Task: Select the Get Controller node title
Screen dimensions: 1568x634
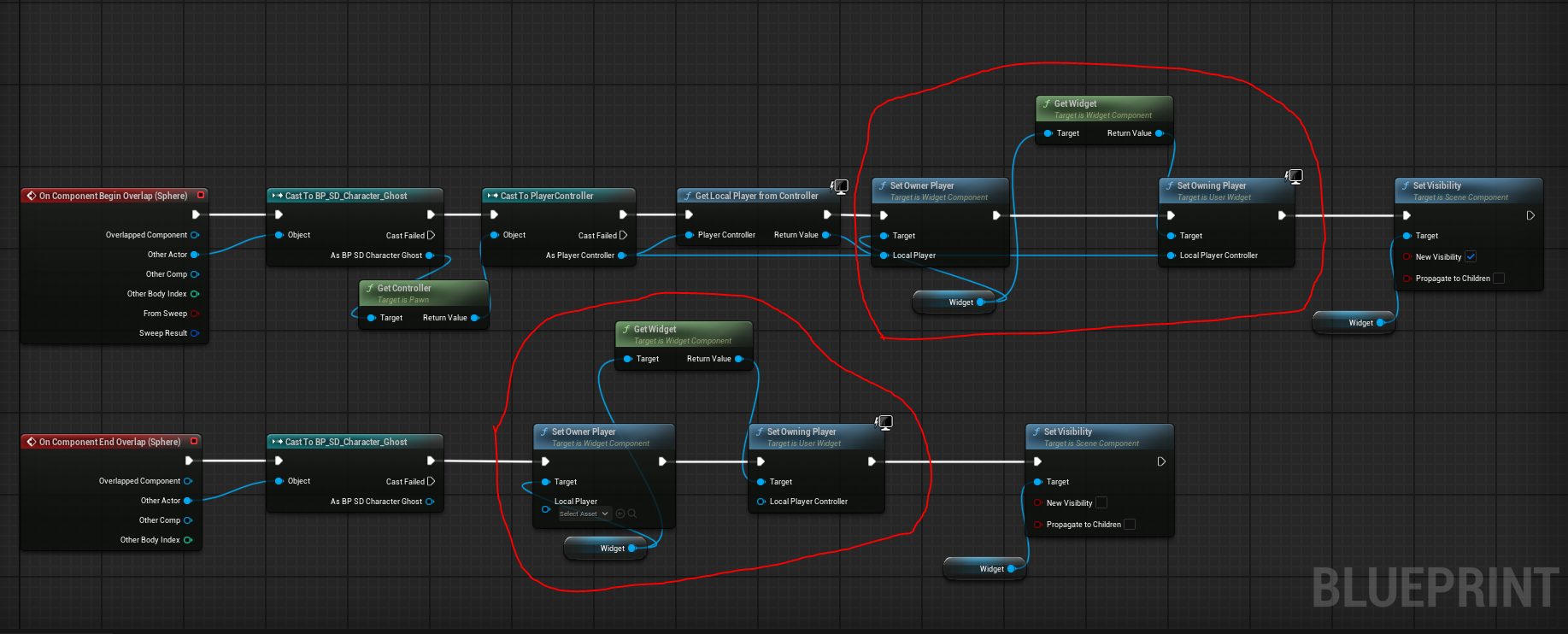Action: click(x=404, y=288)
